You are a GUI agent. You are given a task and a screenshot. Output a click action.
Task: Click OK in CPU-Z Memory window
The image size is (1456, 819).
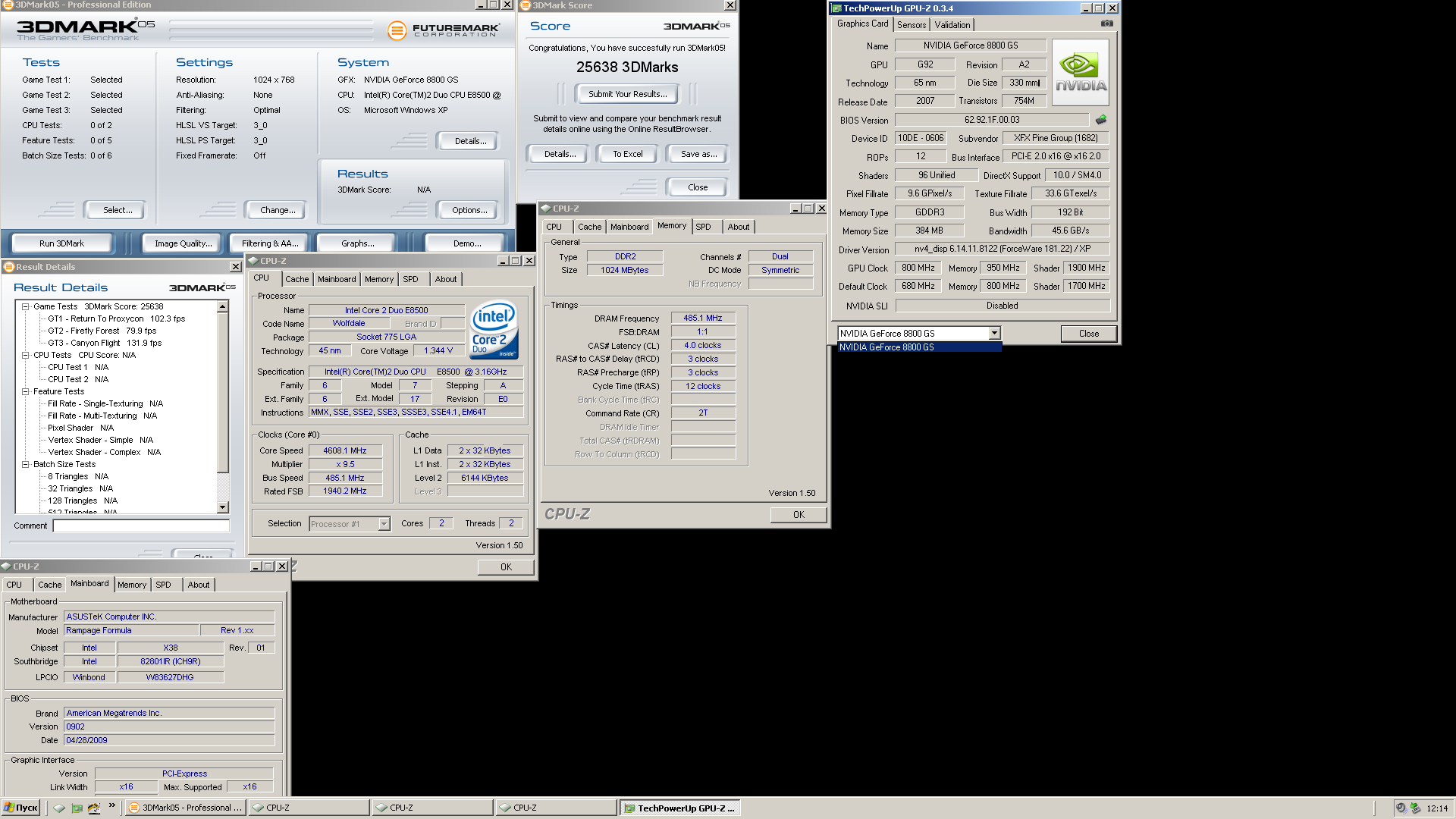pos(799,515)
